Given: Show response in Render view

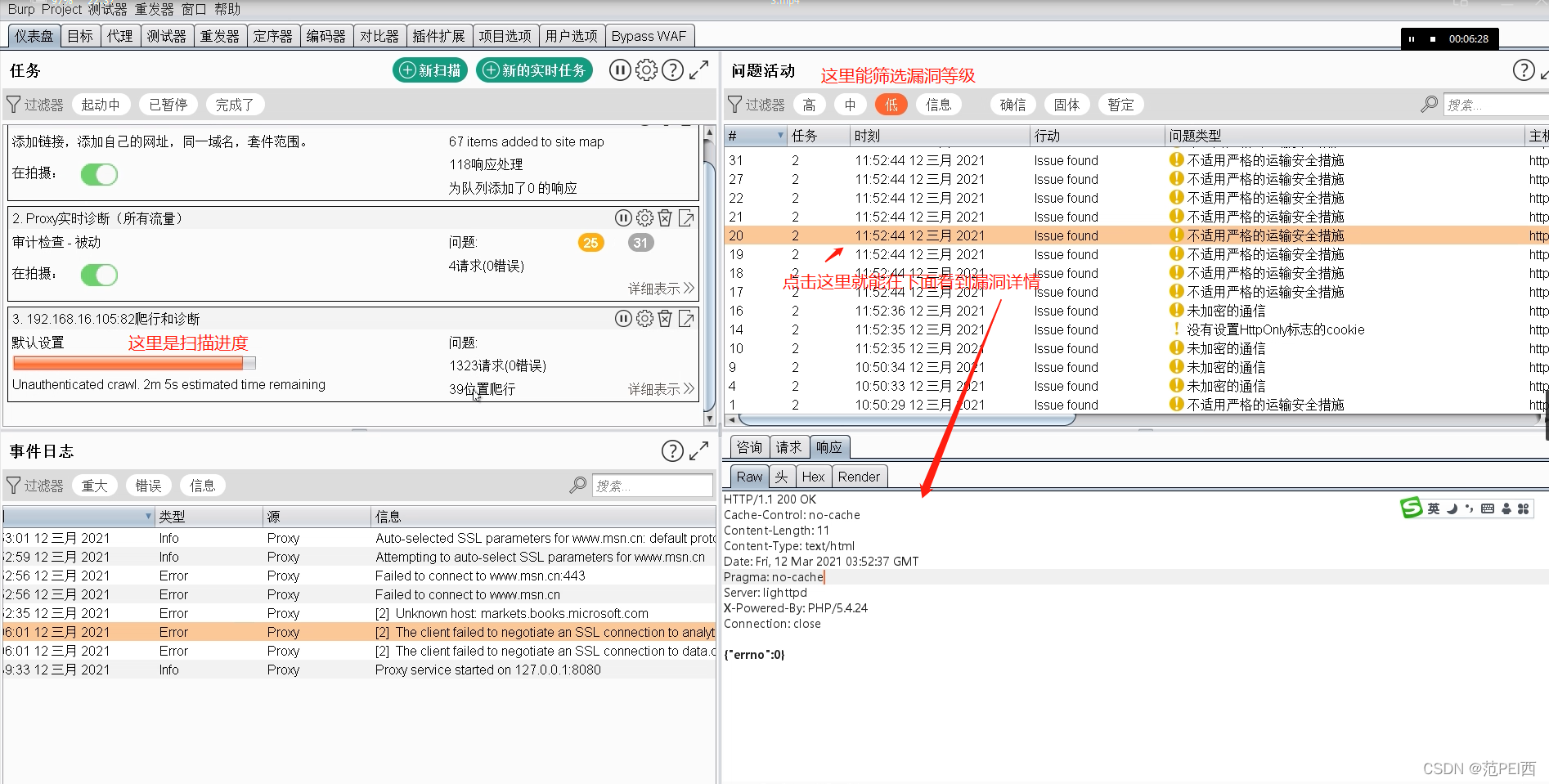Looking at the screenshot, I should click(x=859, y=477).
